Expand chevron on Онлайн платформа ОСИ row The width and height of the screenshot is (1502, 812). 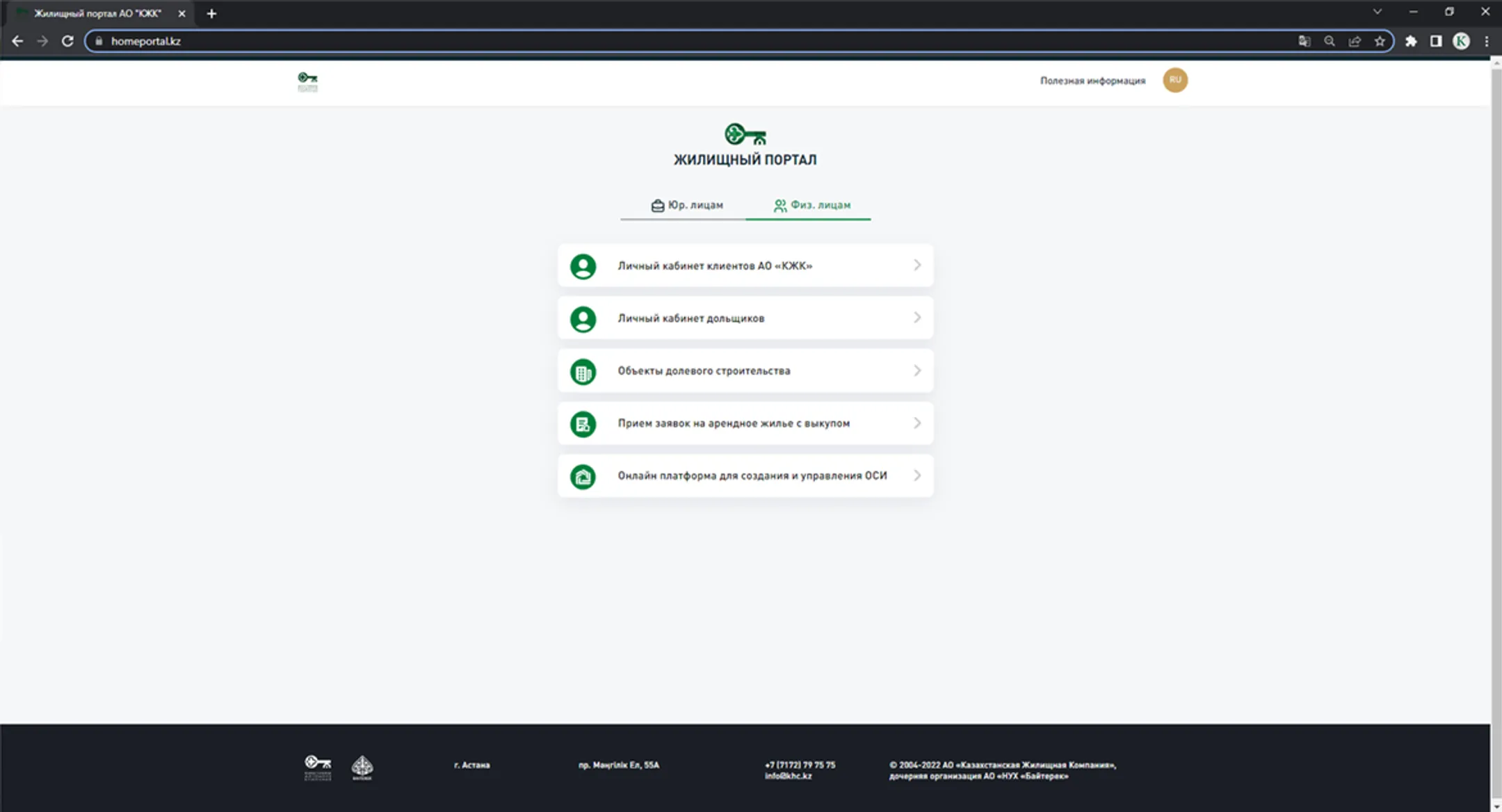(917, 476)
